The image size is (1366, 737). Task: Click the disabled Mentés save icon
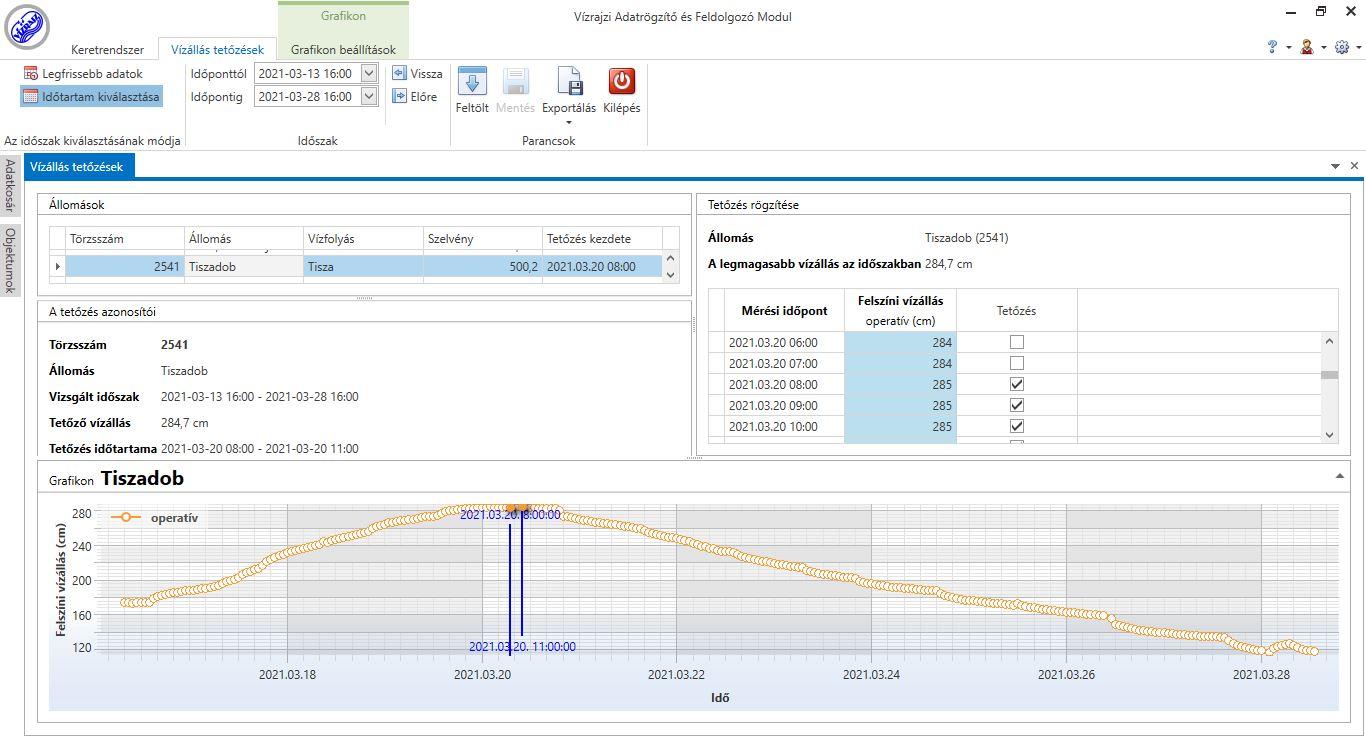click(x=515, y=81)
